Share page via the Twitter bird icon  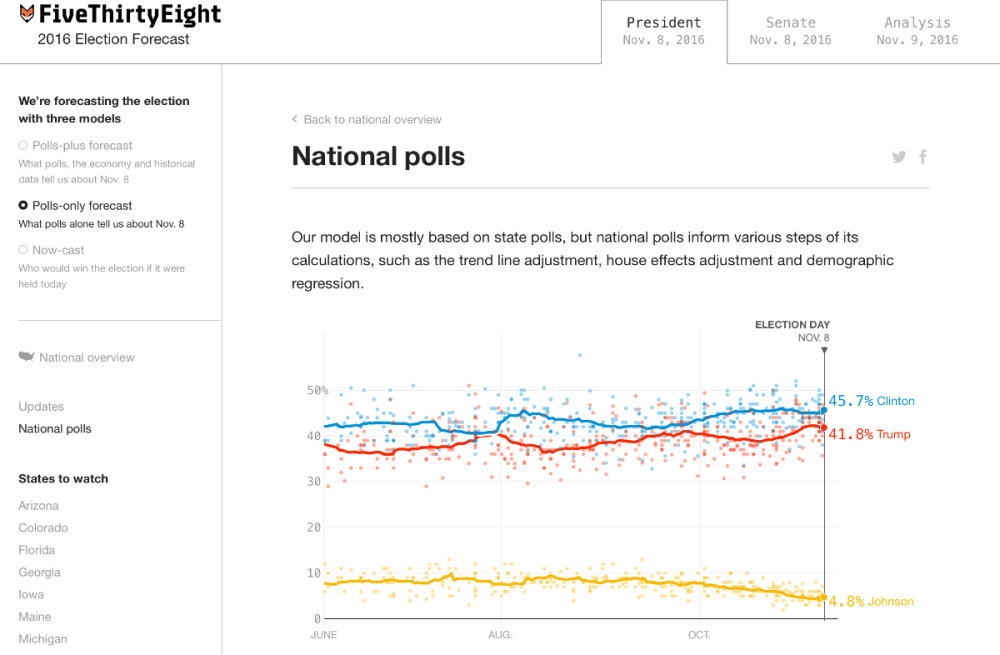tap(899, 157)
